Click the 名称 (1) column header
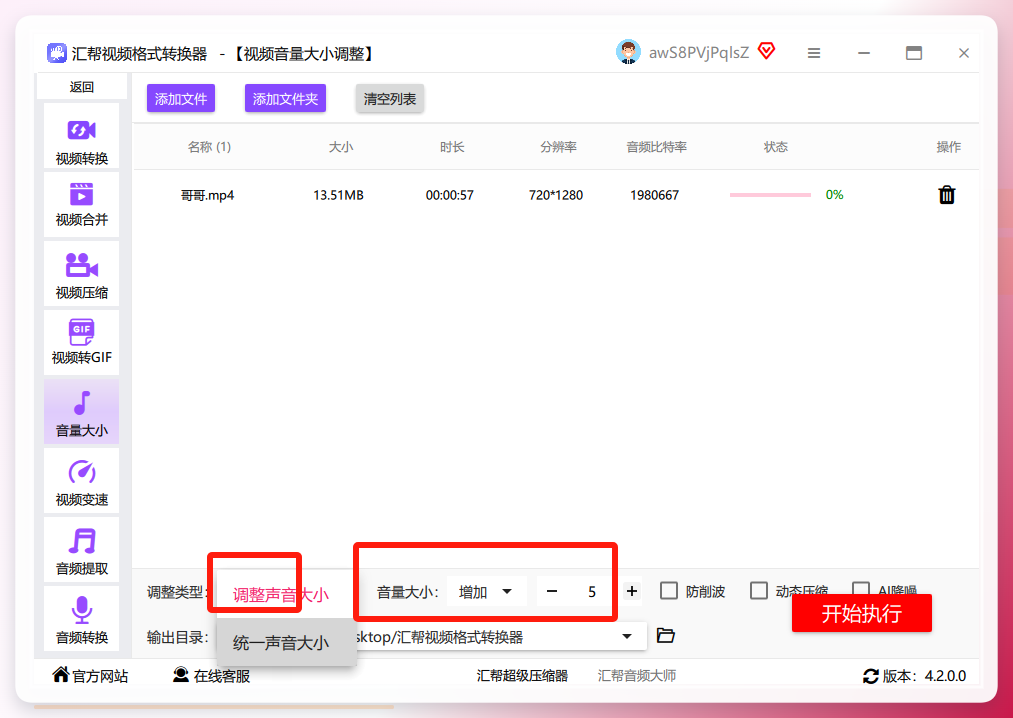 click(209, 147)
